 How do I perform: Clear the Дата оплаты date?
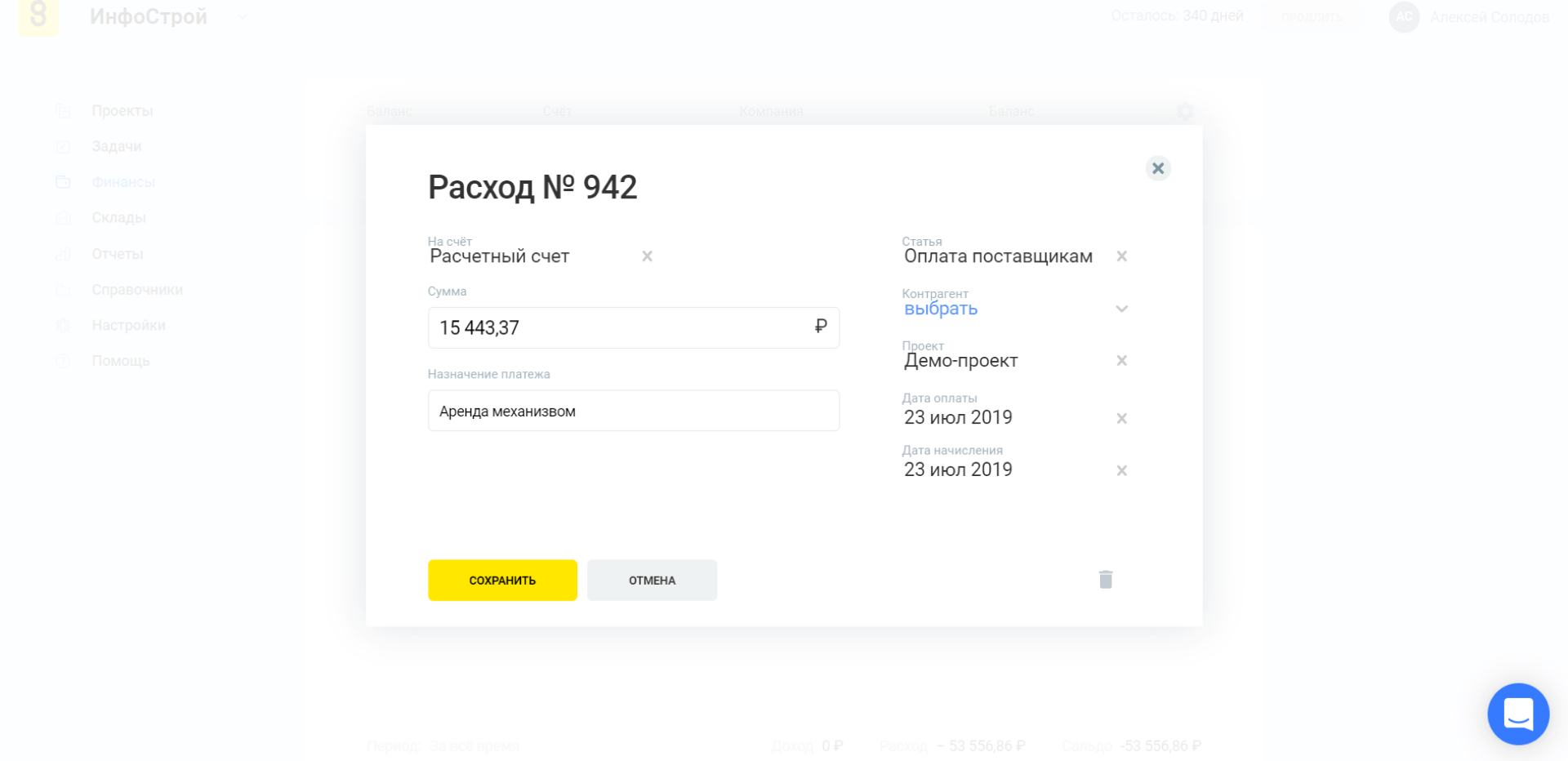[x=1121, y=418]
